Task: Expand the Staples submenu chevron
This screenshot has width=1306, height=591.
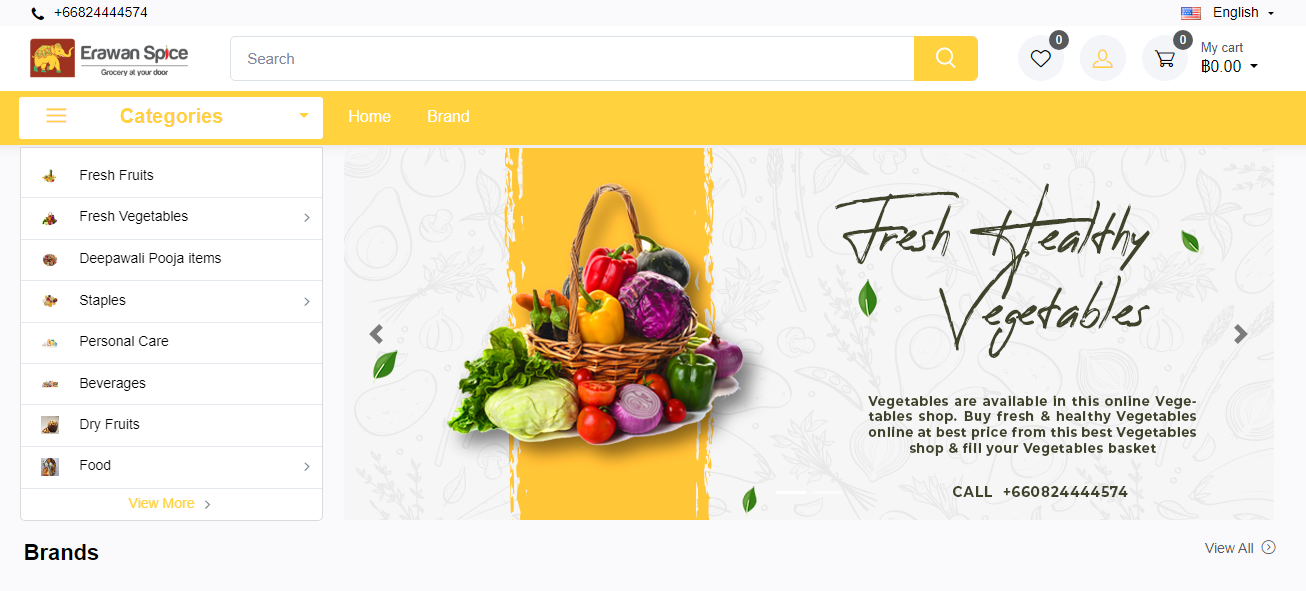Action: [307, 301]
